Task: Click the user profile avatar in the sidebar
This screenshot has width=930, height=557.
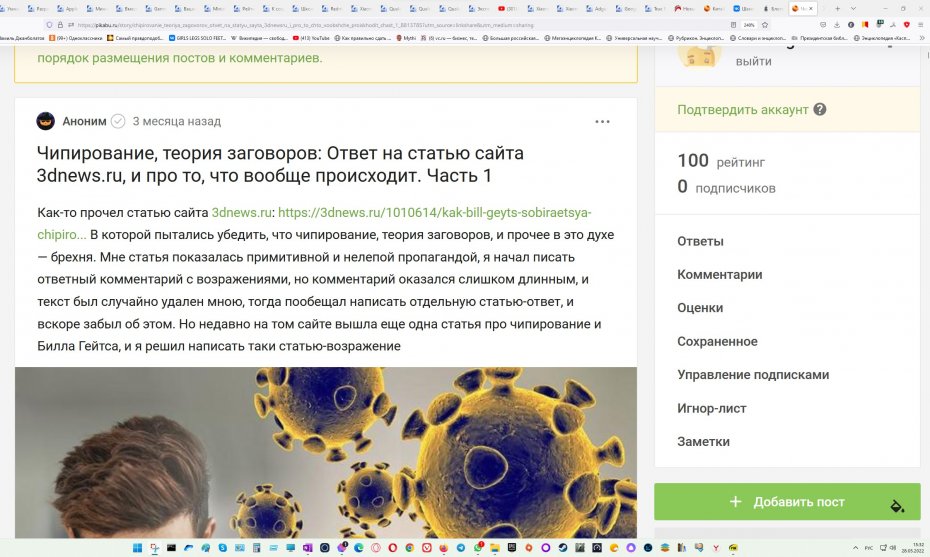Action: 699,55
